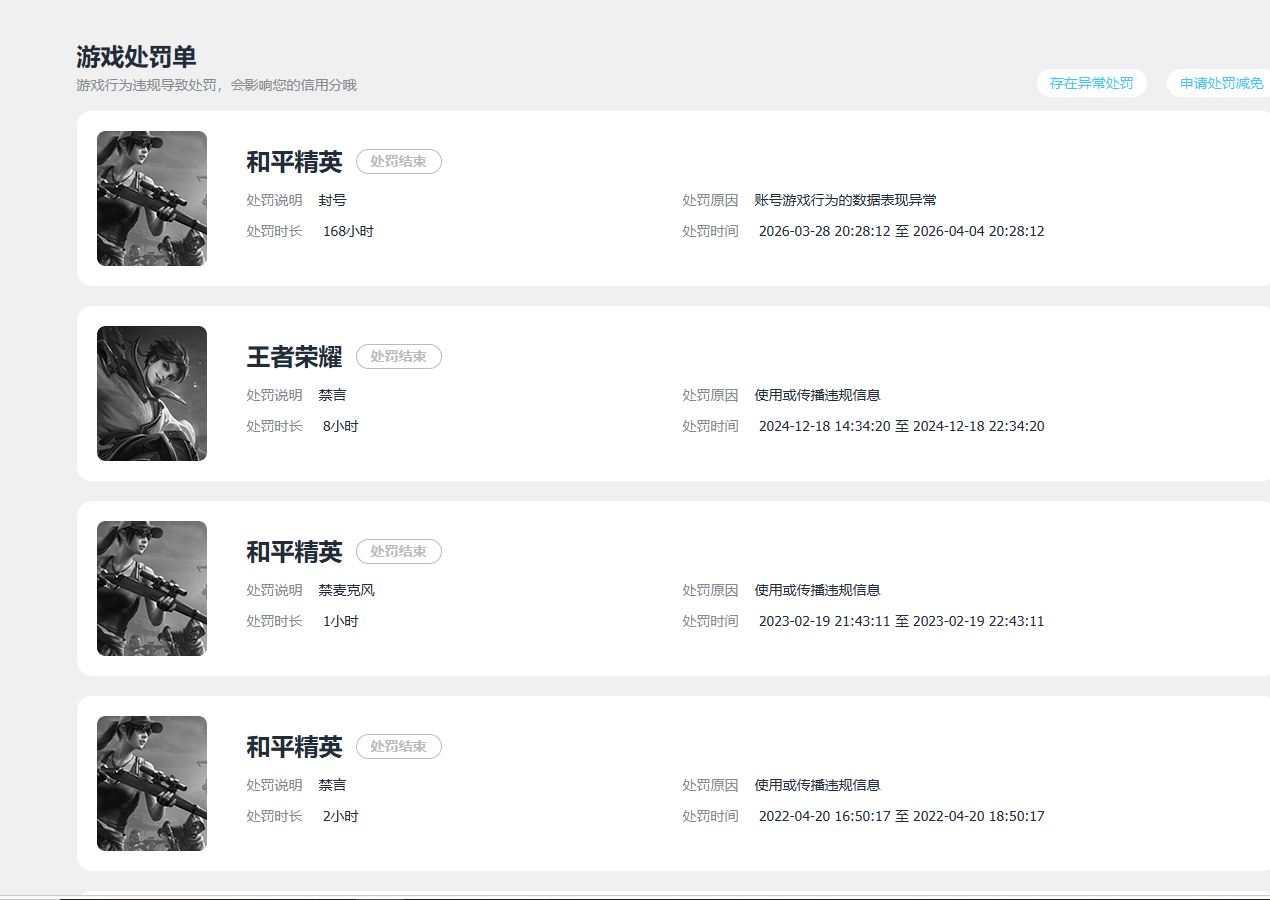Click the 封号 penalty description
Screen dimensions: 1270x900
[x=332, y=200]
